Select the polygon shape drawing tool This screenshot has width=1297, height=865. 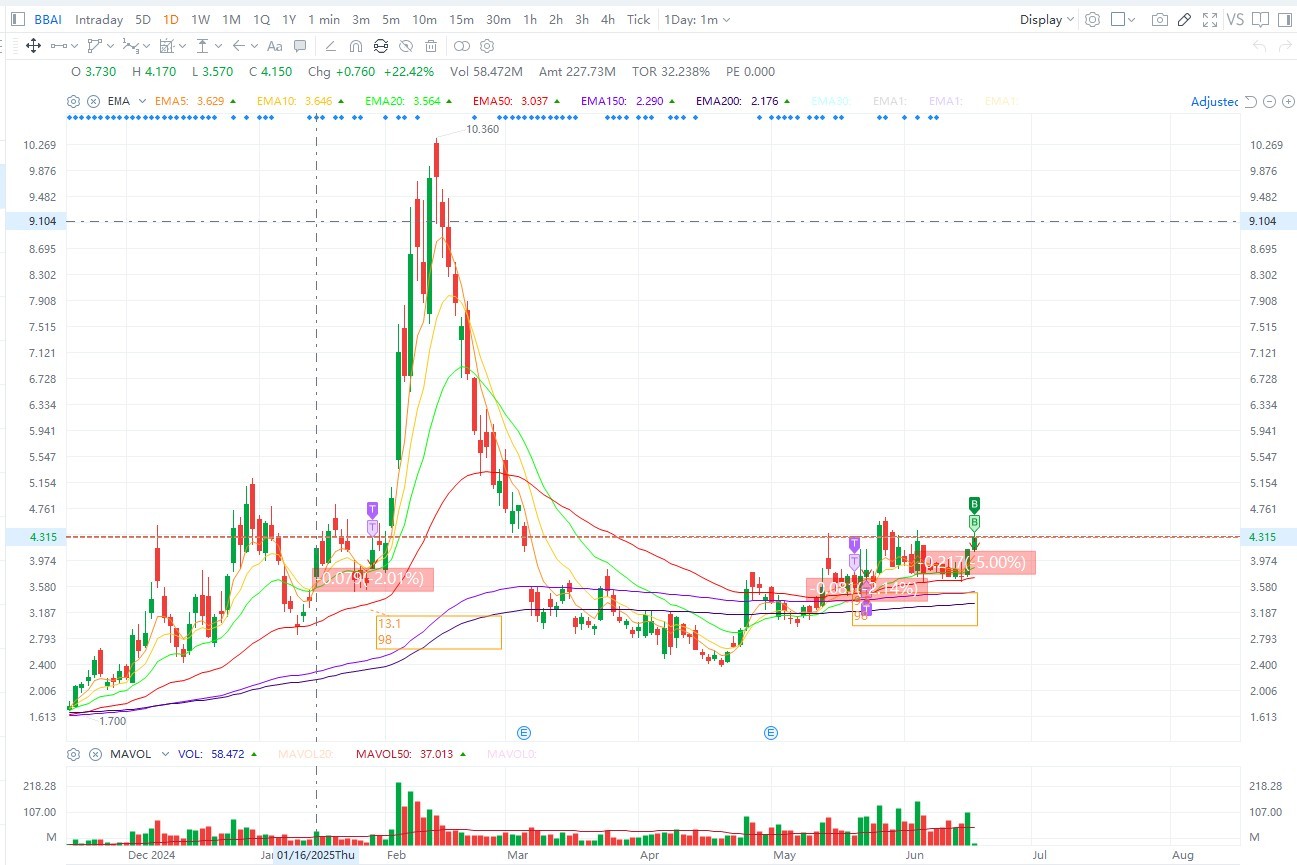tap(95, 46)
